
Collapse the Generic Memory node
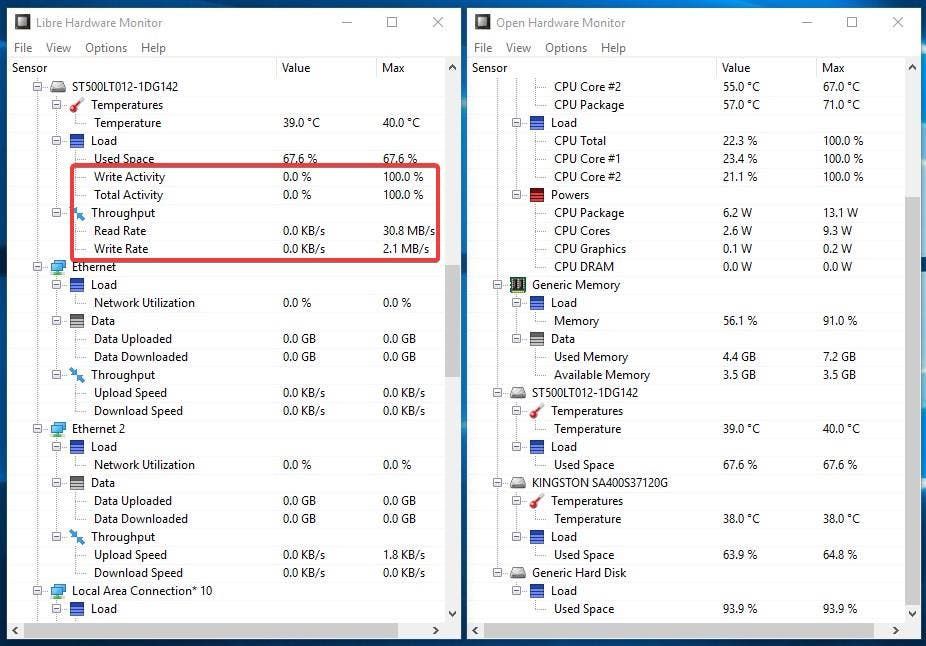click(497, 285)
